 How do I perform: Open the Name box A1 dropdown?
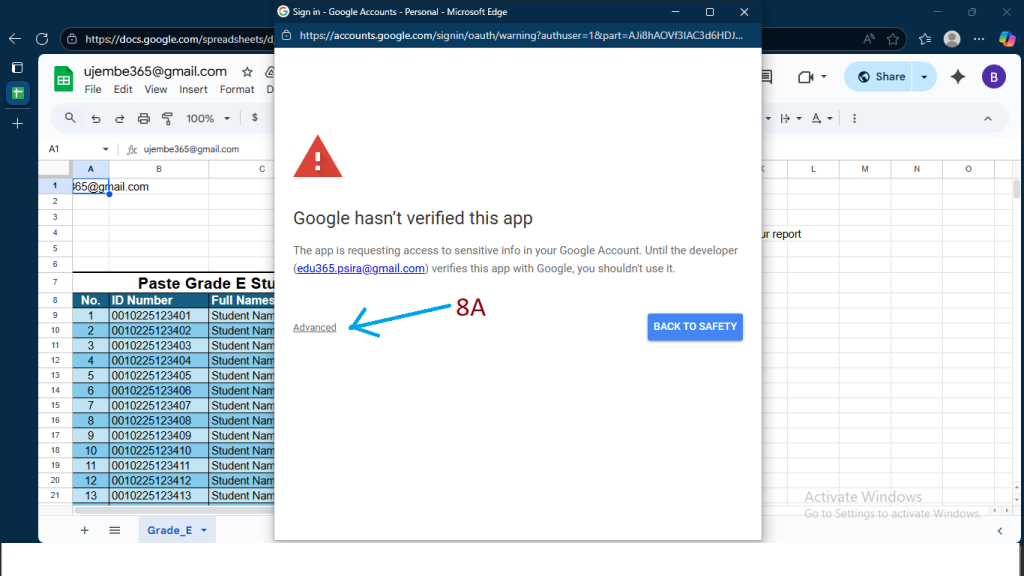[x=105, y=149]
